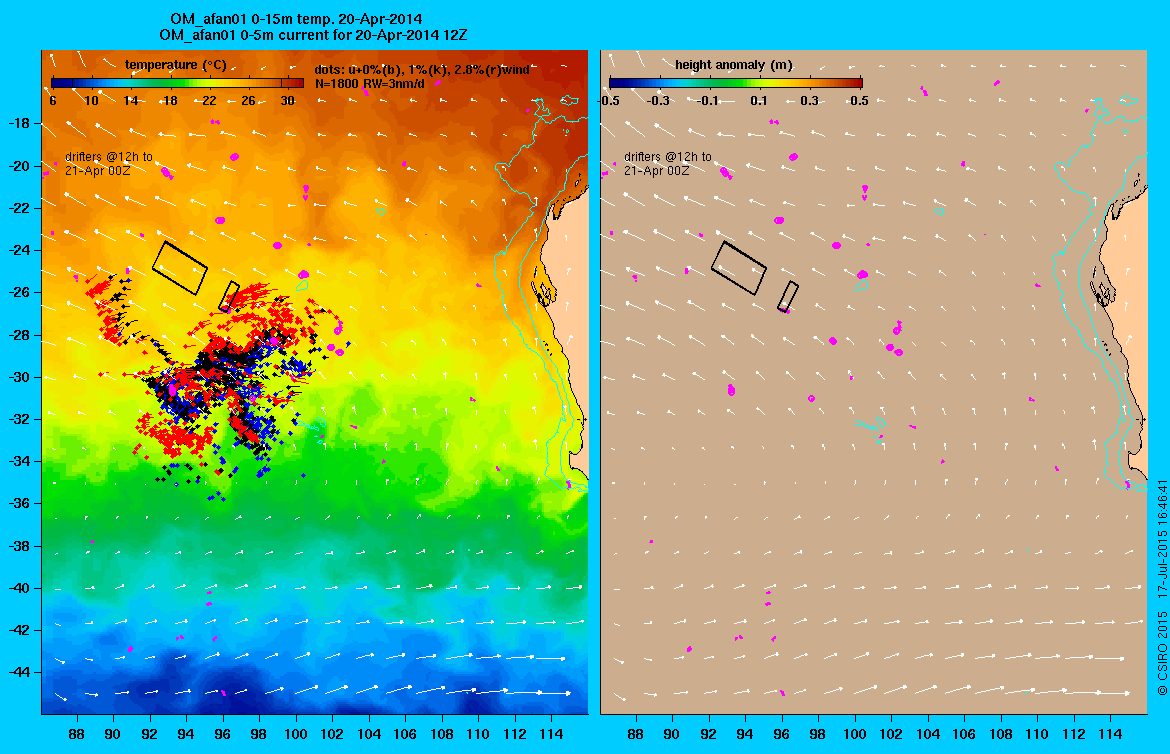
Task: Click the '26' tick on temperature color scale
Action: (x=248, y=101)
